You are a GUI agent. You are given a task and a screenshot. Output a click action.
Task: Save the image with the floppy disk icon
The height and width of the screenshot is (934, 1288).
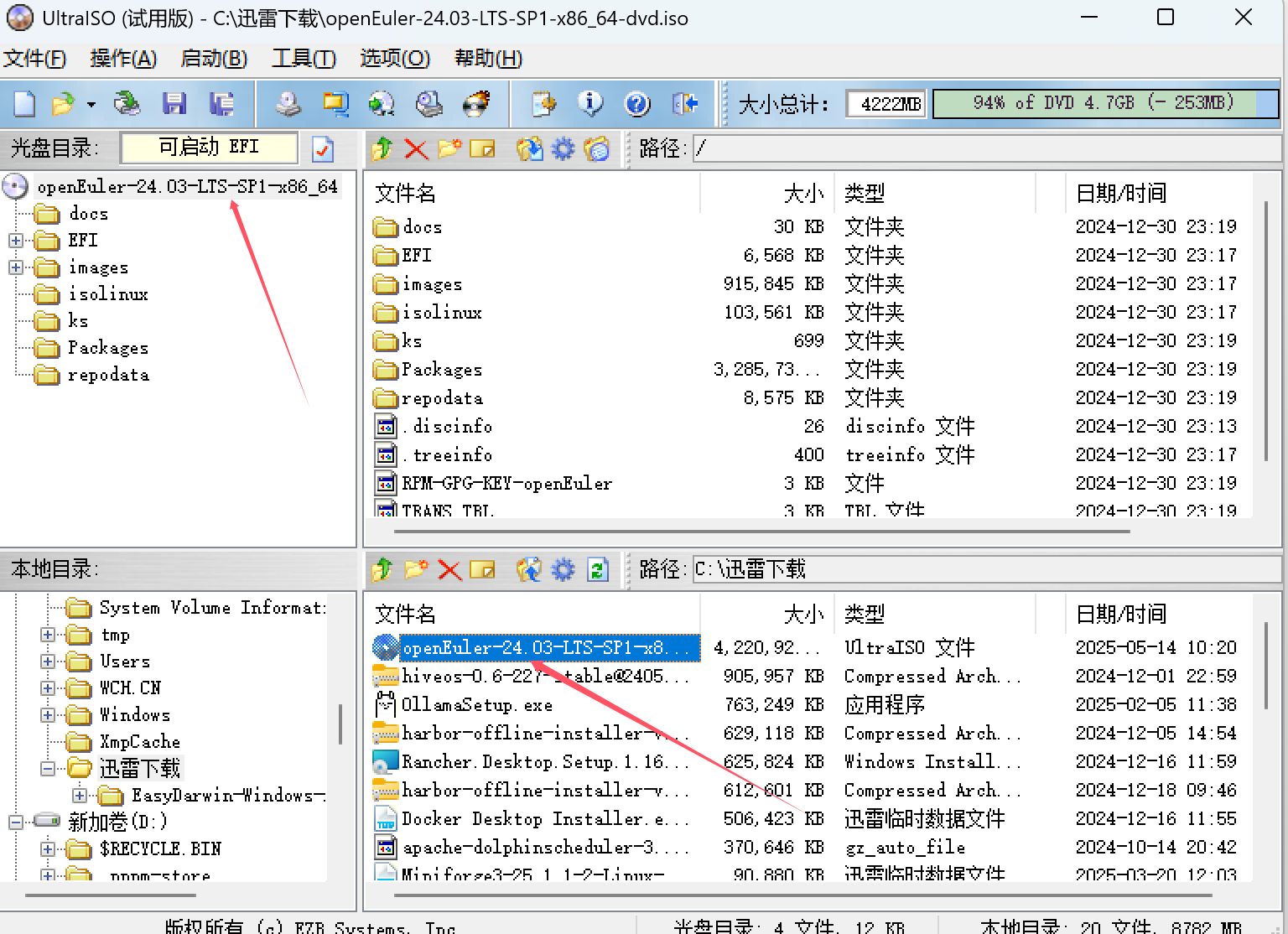[174, 104]
